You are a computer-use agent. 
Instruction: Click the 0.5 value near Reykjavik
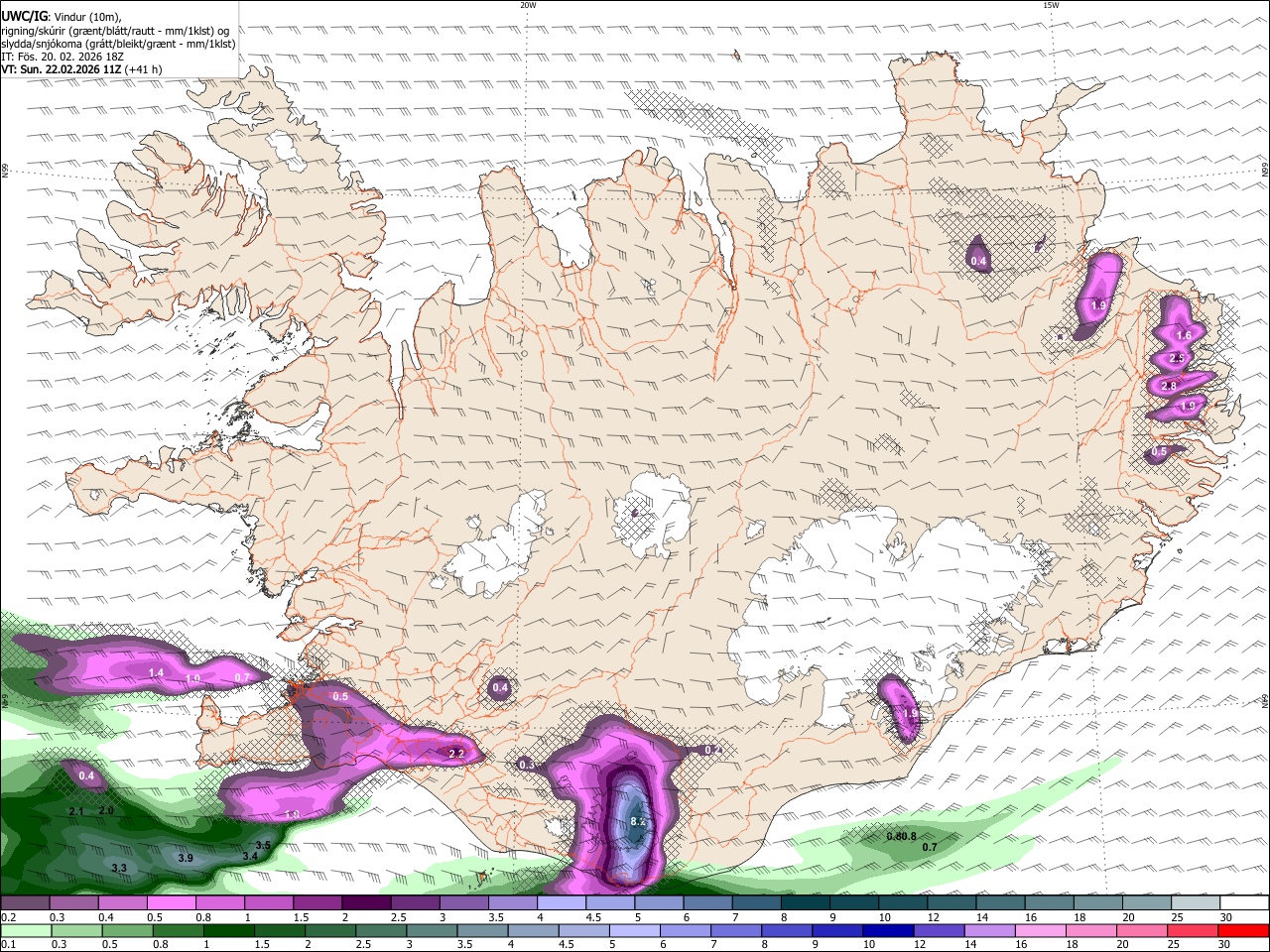pyautogui.click(x=340, y=697)
